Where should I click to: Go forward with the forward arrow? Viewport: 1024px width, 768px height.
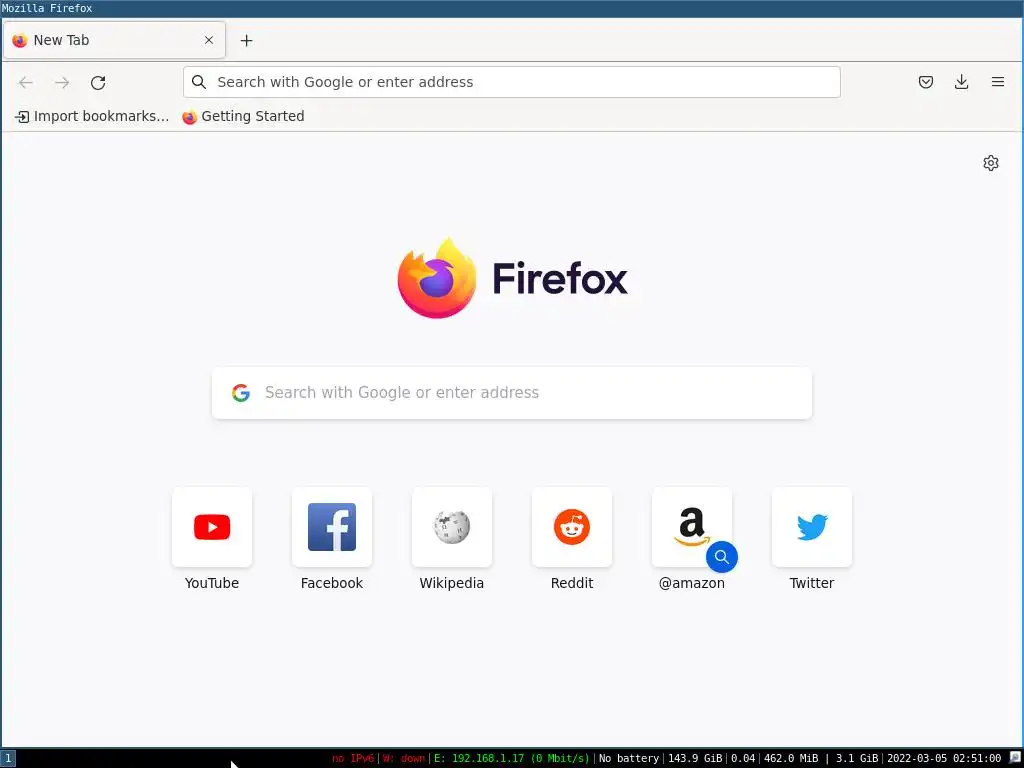(x=62, y=82)
